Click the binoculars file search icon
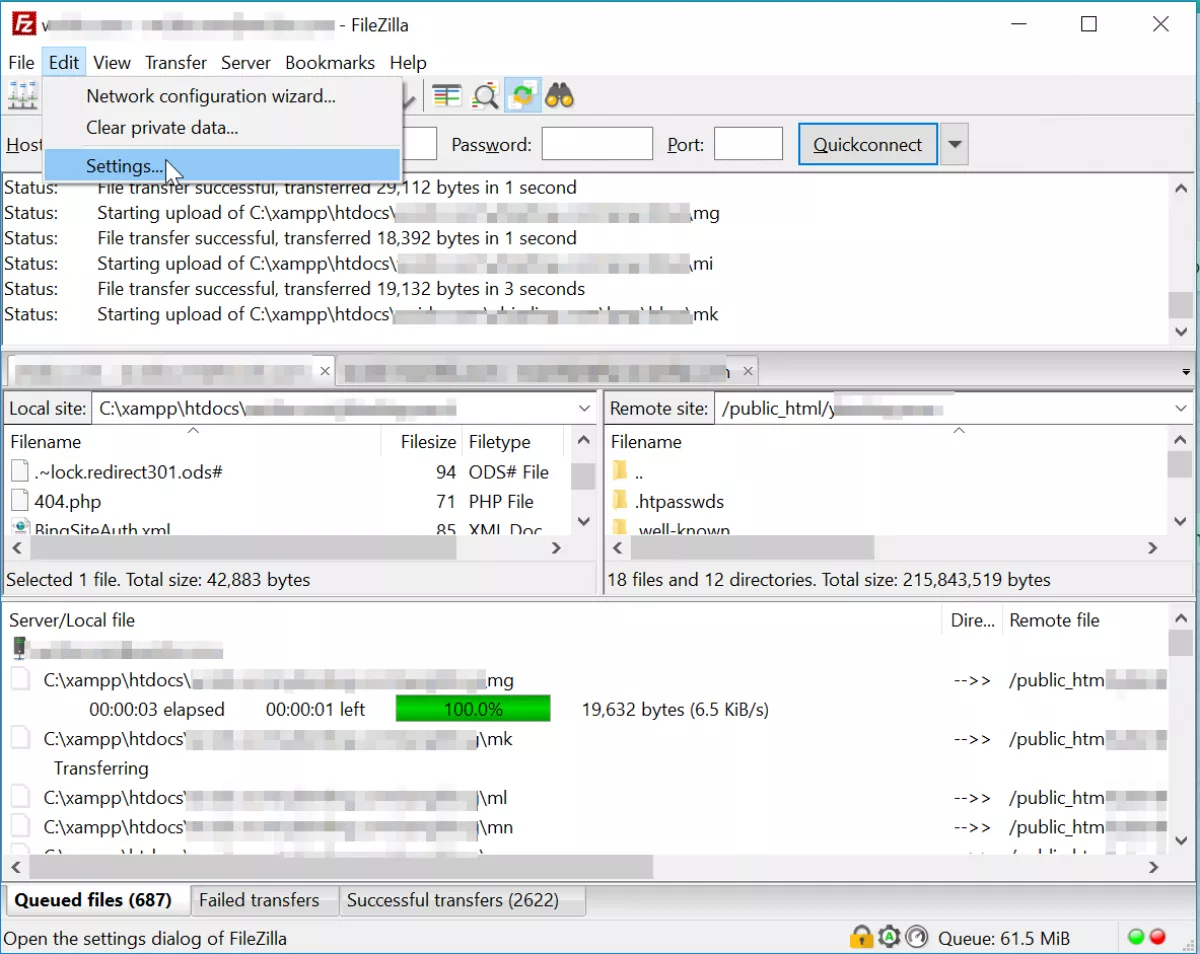 [x=560, y=96]
